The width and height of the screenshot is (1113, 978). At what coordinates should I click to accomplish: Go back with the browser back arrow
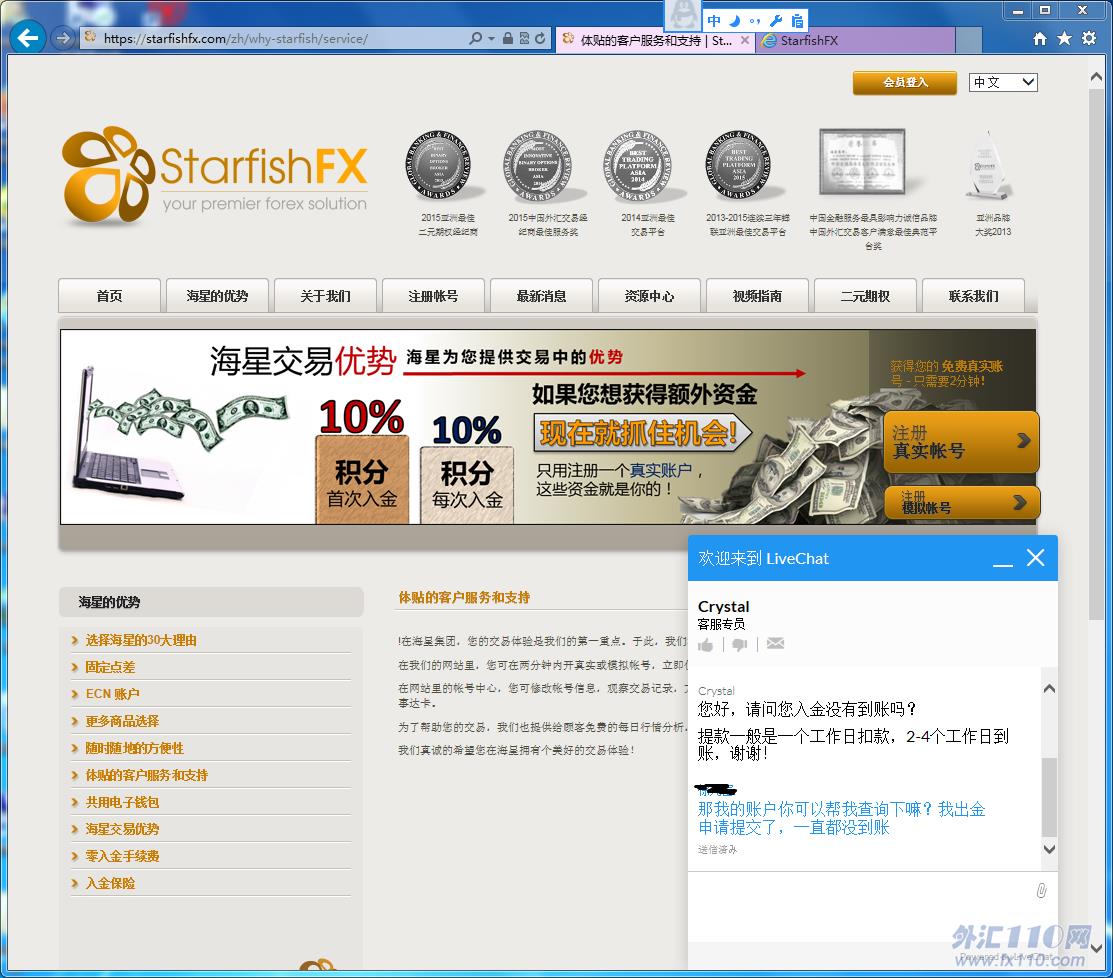[28, 38]
